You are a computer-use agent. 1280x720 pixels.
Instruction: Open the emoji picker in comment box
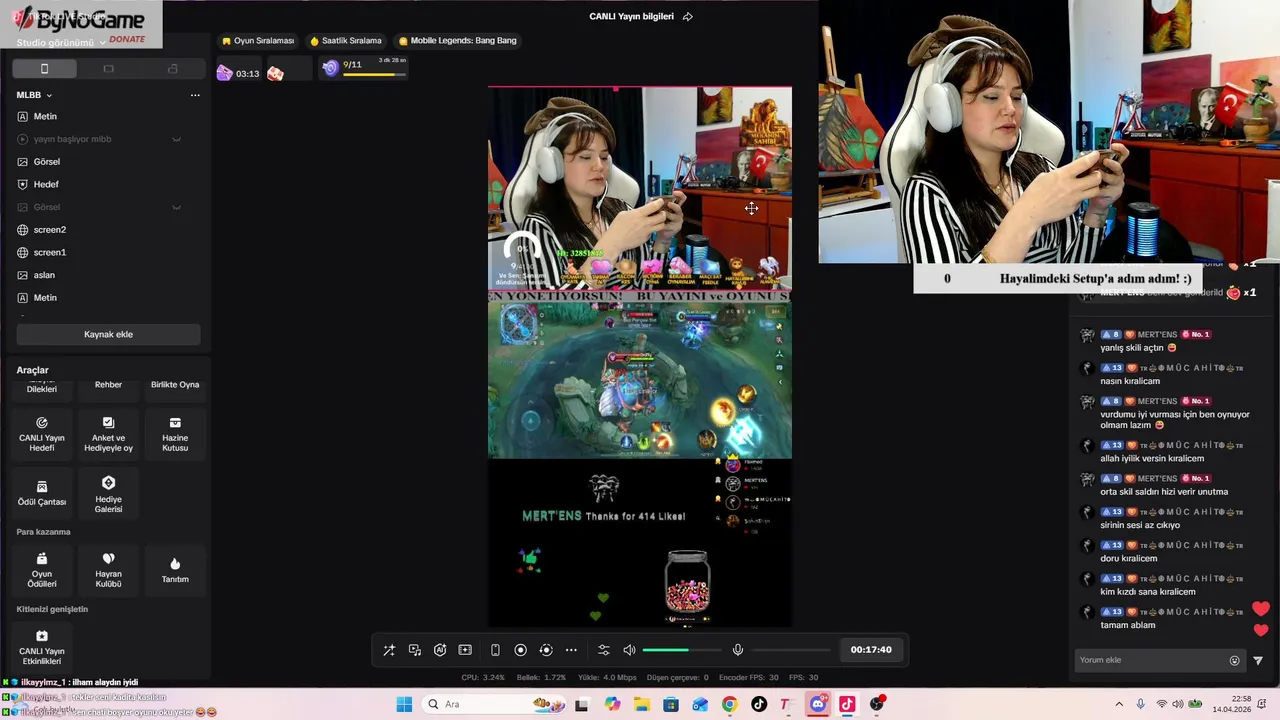pyautogui.click(x=1235, y=660)
